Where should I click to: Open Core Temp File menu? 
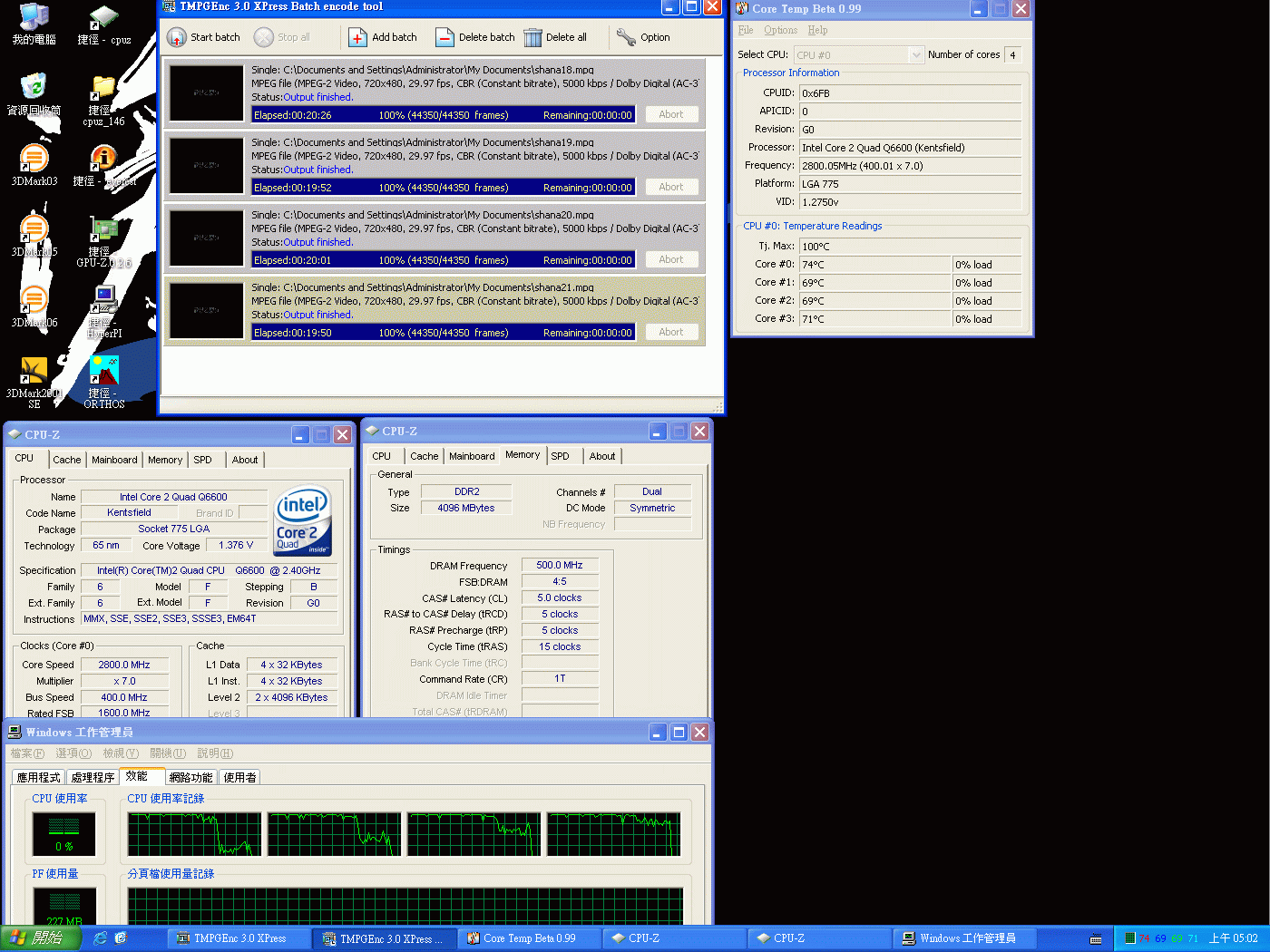(x=746, y=30)
